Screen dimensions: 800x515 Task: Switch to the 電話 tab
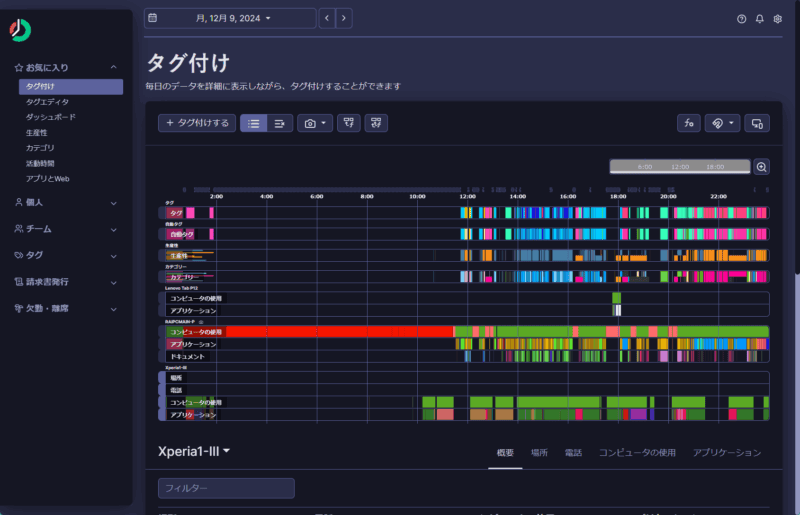click(573, 453)
